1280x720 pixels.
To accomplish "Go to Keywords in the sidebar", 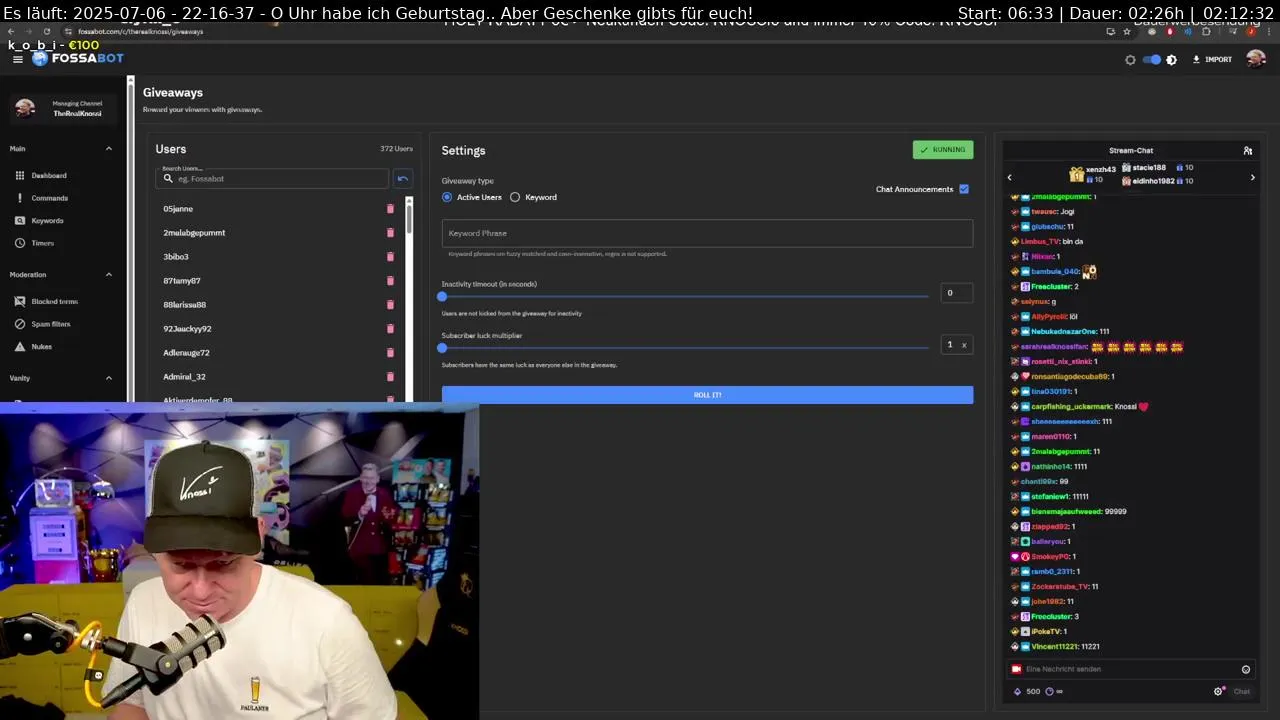I will point(47,220).
